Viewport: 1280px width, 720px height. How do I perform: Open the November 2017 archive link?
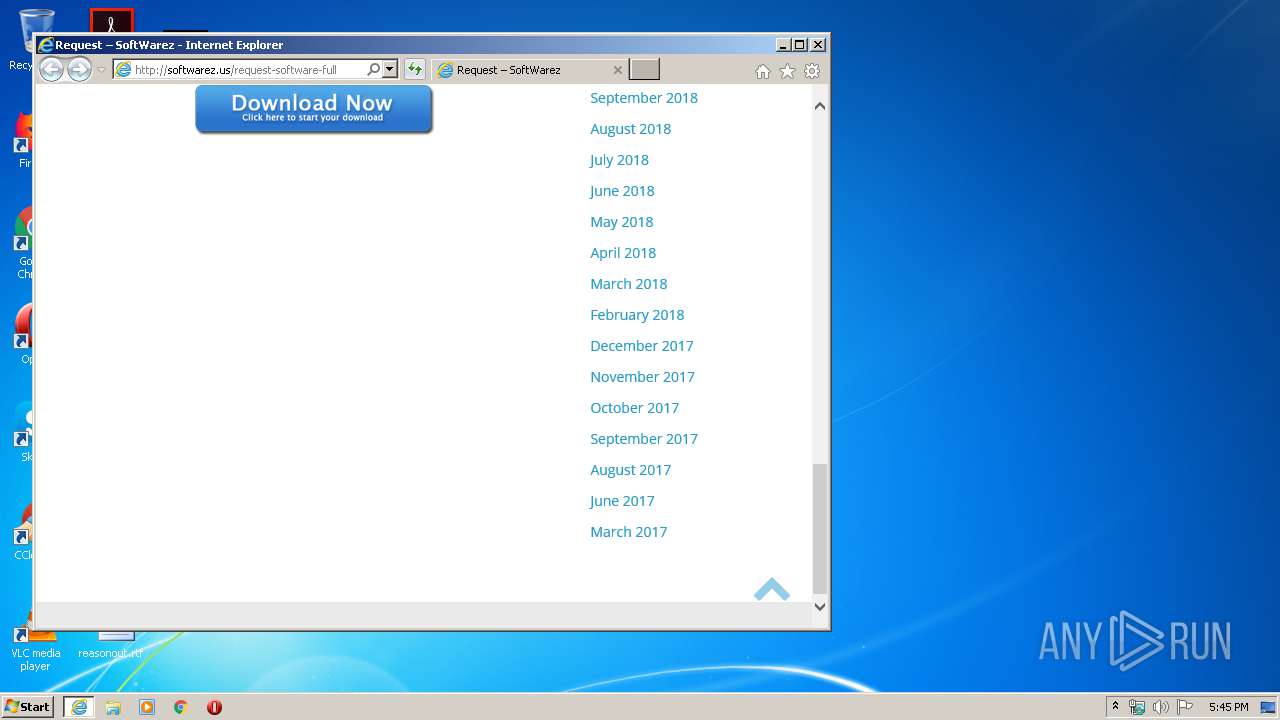coord(642,377)
